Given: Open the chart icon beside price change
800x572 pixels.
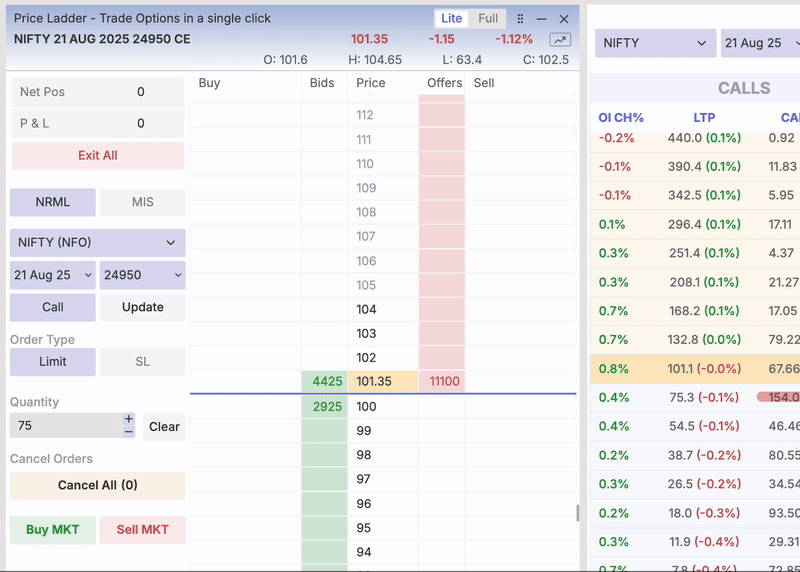Looking at the screenshot, I should pos(560,40).
